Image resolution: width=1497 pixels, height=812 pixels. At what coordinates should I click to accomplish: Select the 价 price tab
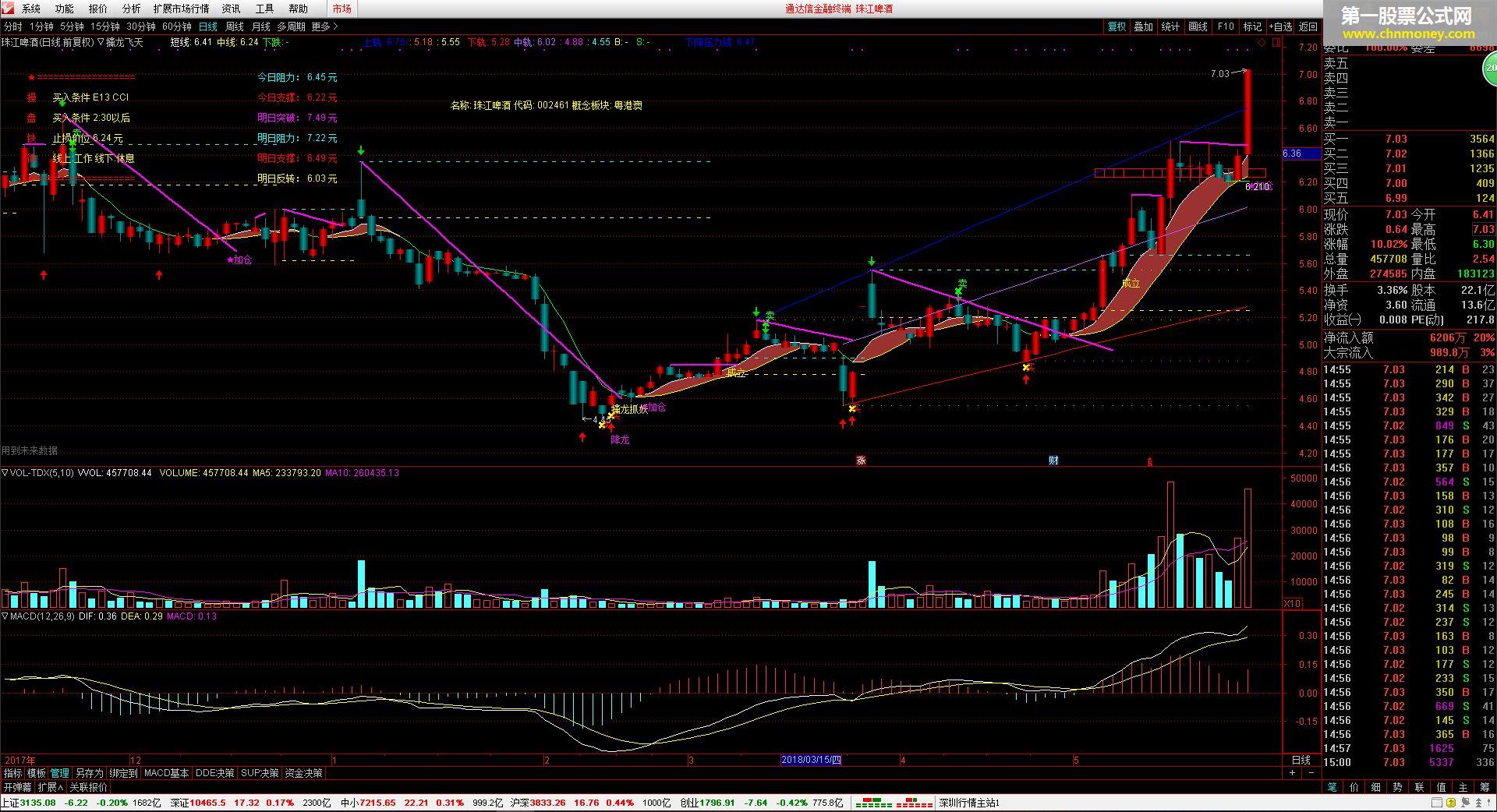(x=1354, y=787)
